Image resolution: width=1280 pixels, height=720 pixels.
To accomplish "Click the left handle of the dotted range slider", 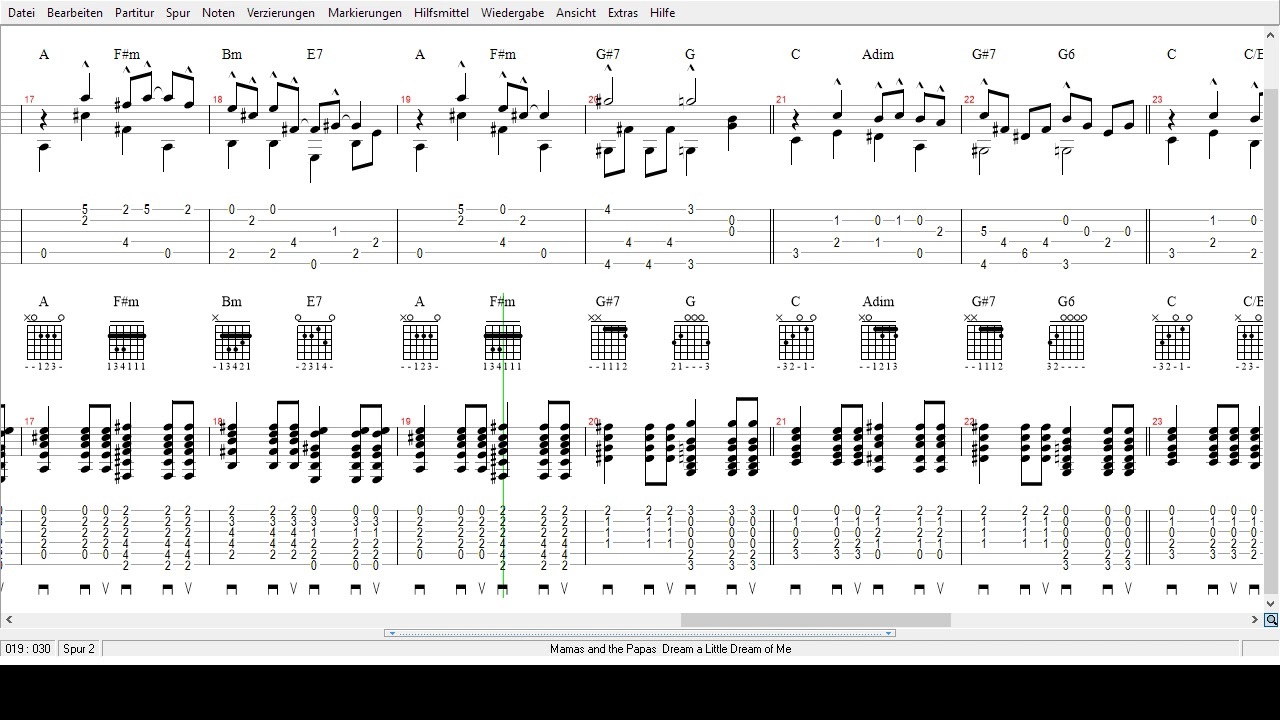I will tap(391, 633).
